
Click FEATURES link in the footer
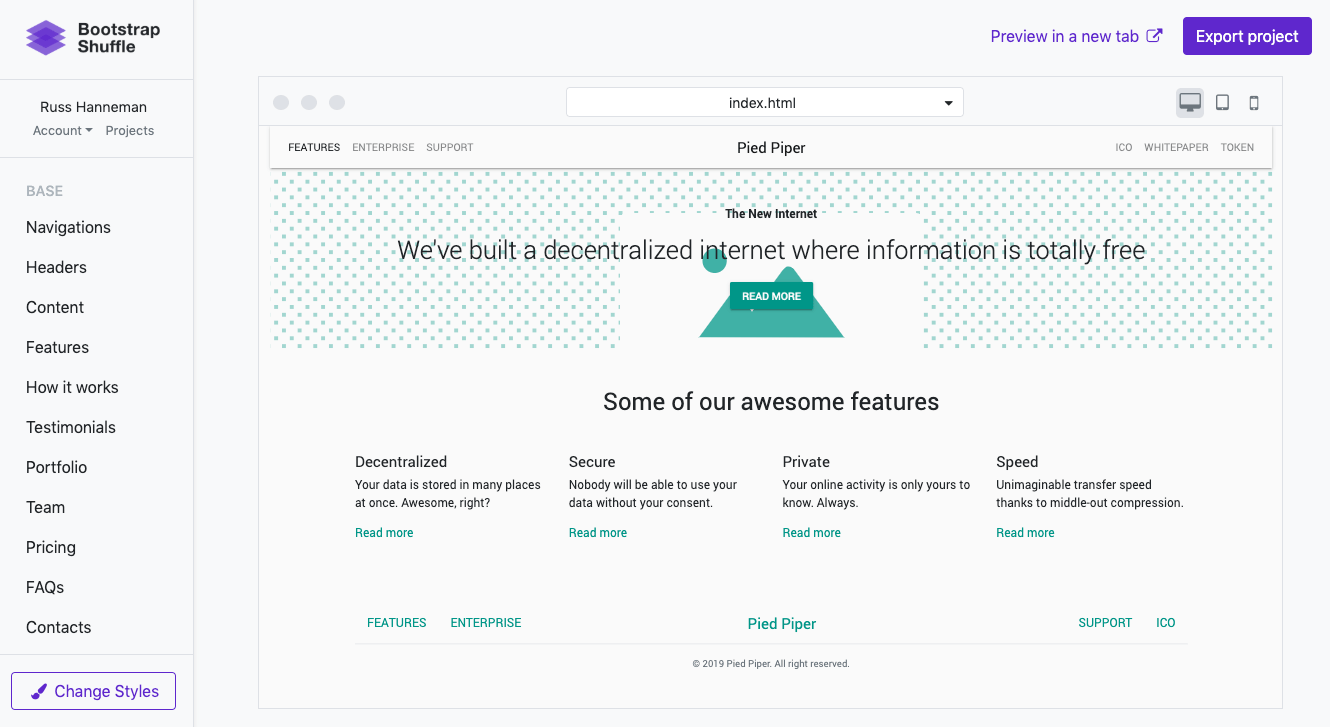397,622
